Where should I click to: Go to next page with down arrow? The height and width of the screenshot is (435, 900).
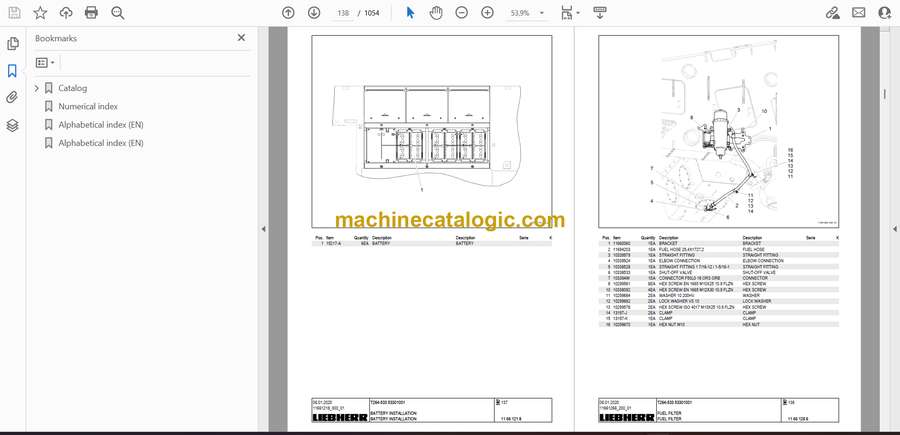[314, 13]
